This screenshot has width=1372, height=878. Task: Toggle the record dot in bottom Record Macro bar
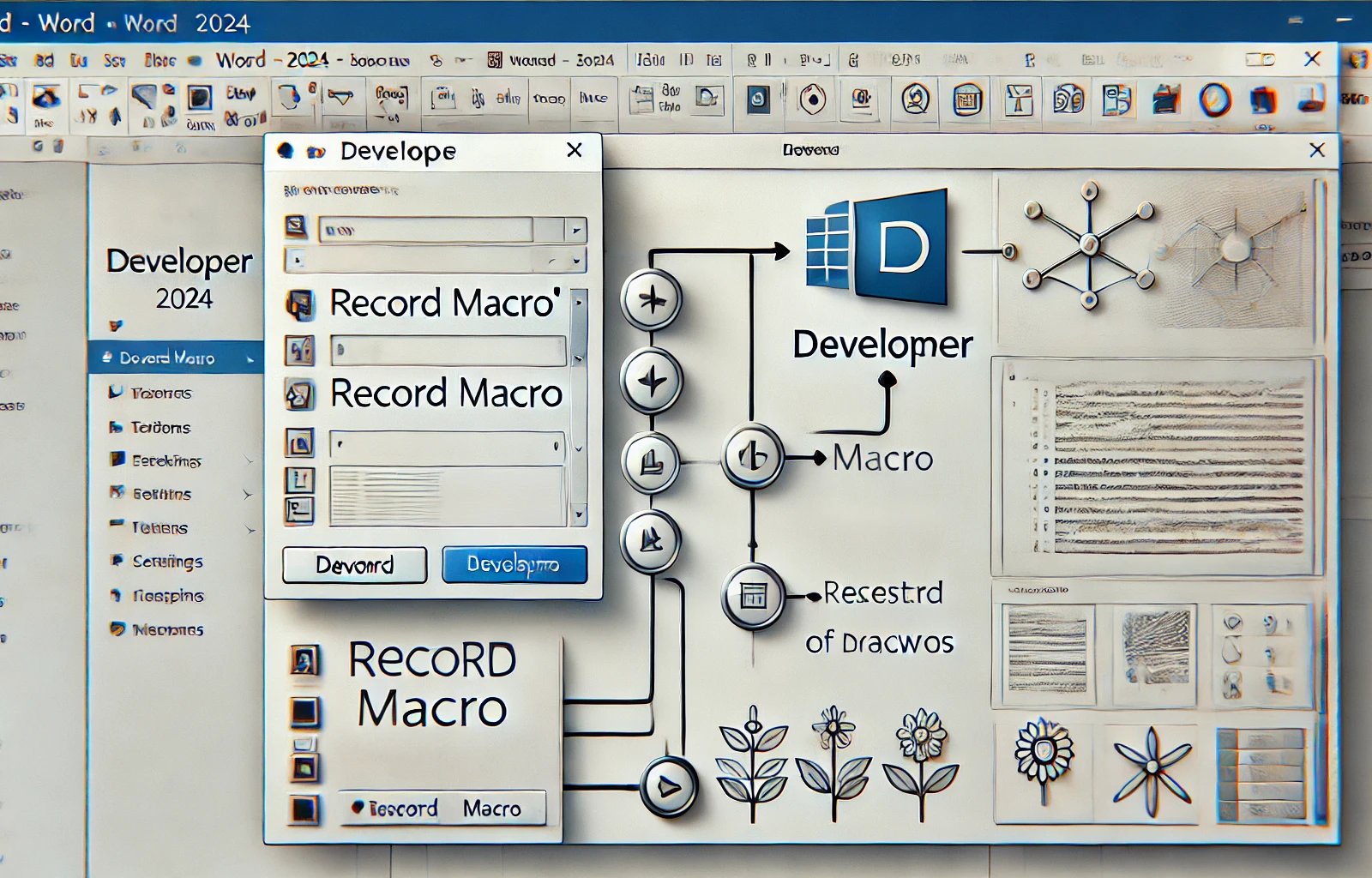[358, 808]
